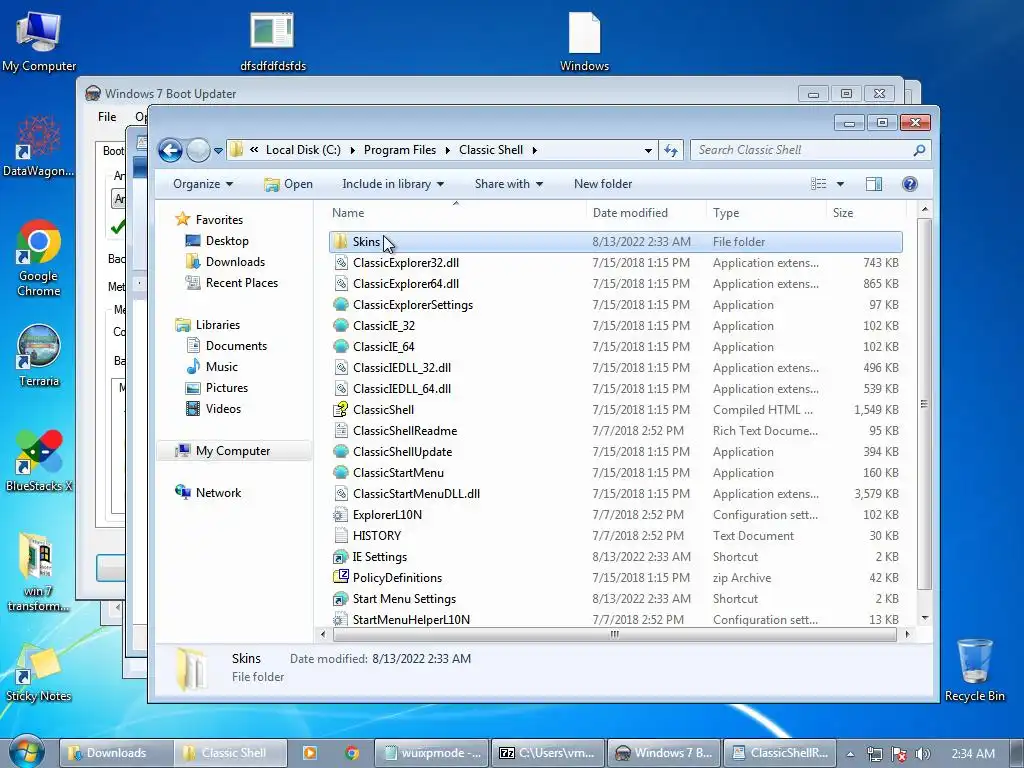This screenshot has width=1024, height=768.
Task: Click the Windows Start orb
Action: (27, 752)
